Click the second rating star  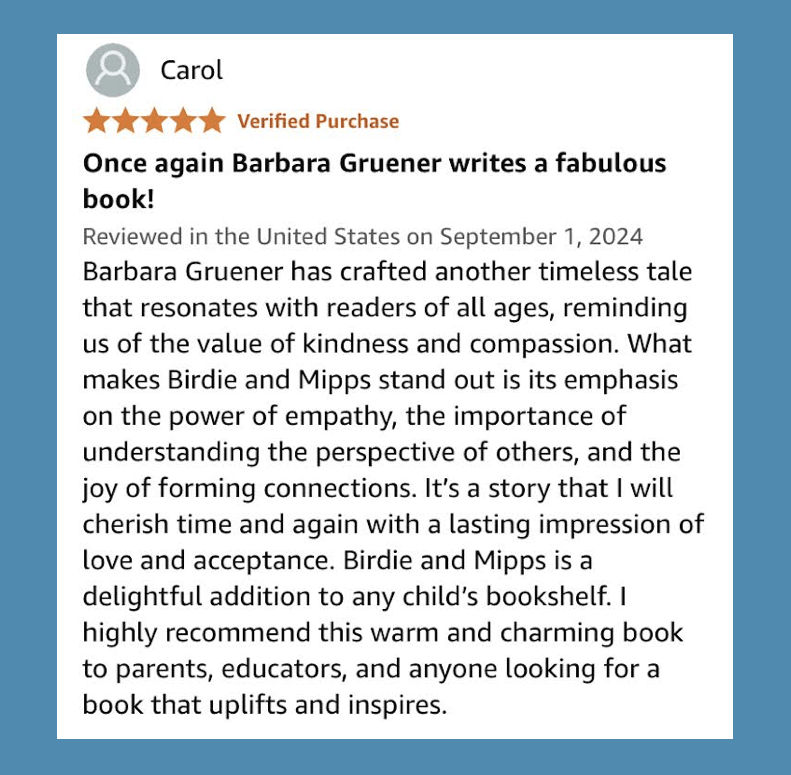126,121
